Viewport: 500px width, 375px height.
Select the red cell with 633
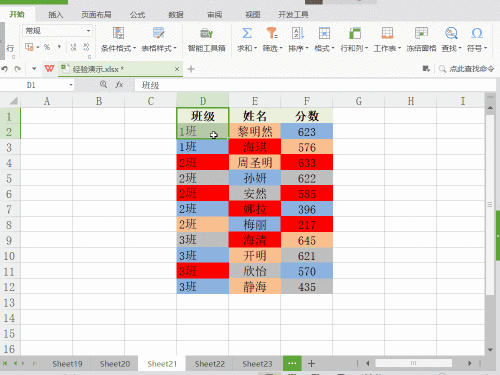307,163
